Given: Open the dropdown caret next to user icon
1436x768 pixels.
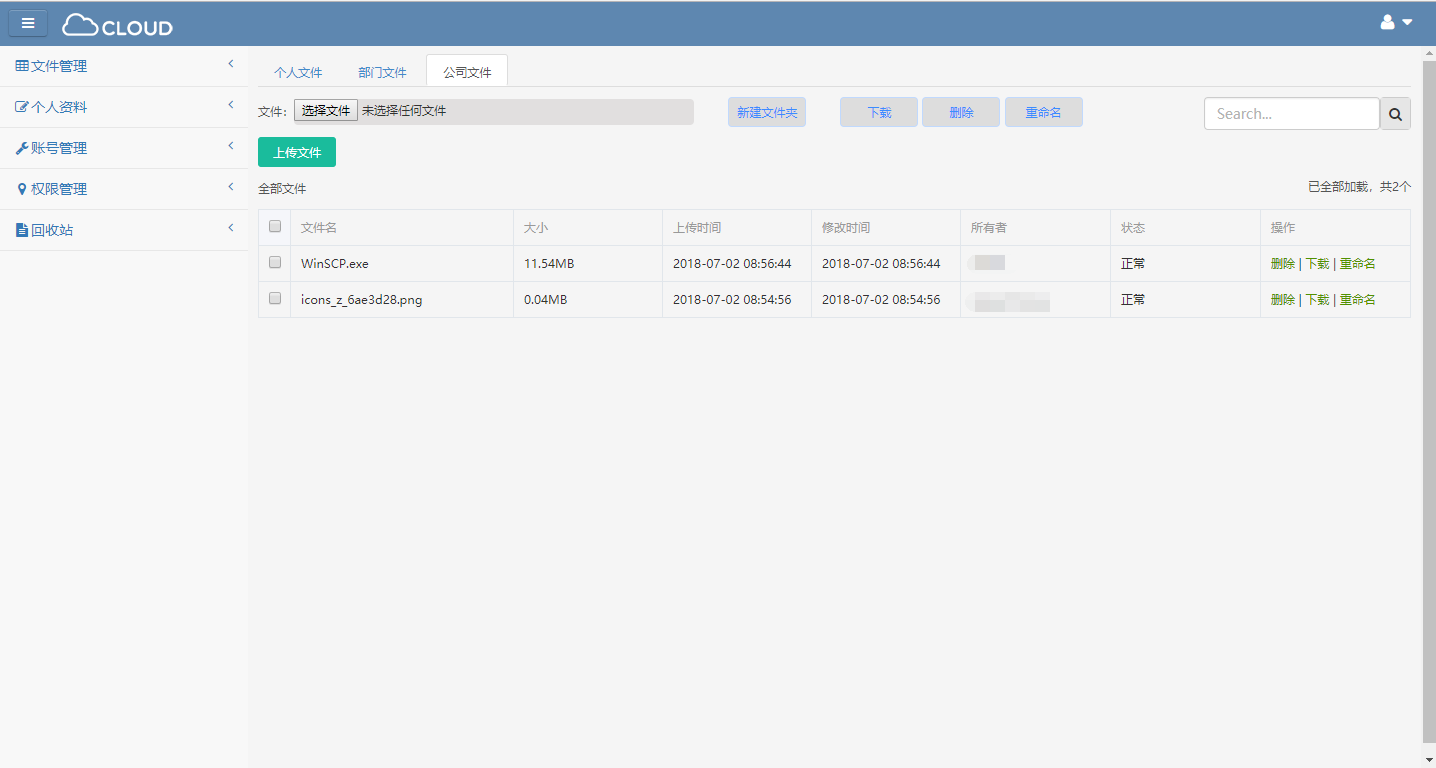Looking at the screenshot, I should (x=1407, y=22).
